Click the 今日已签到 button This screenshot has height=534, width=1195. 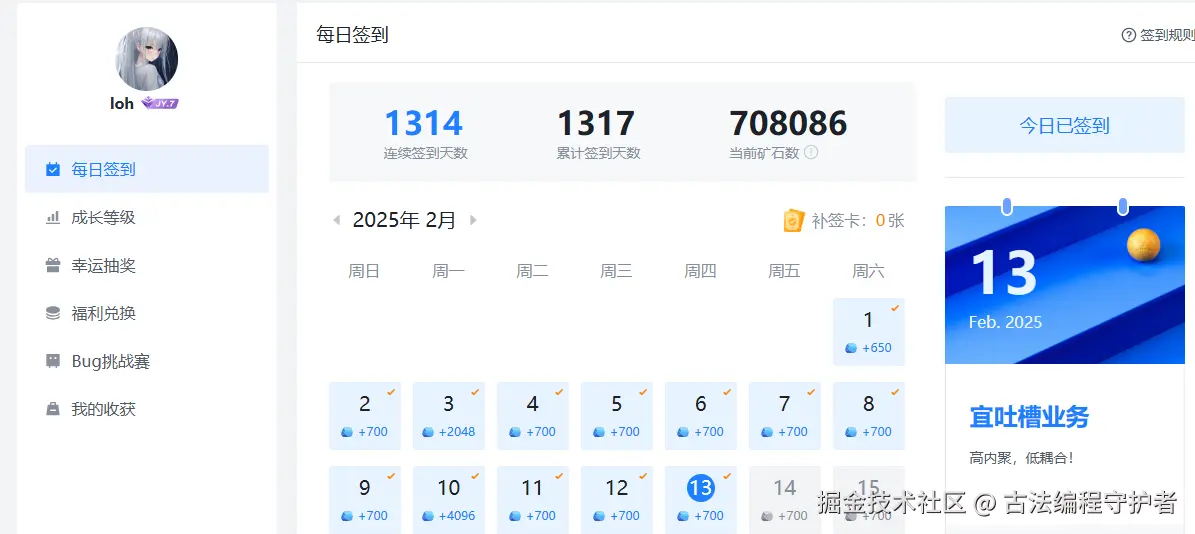click(1065, 126)
